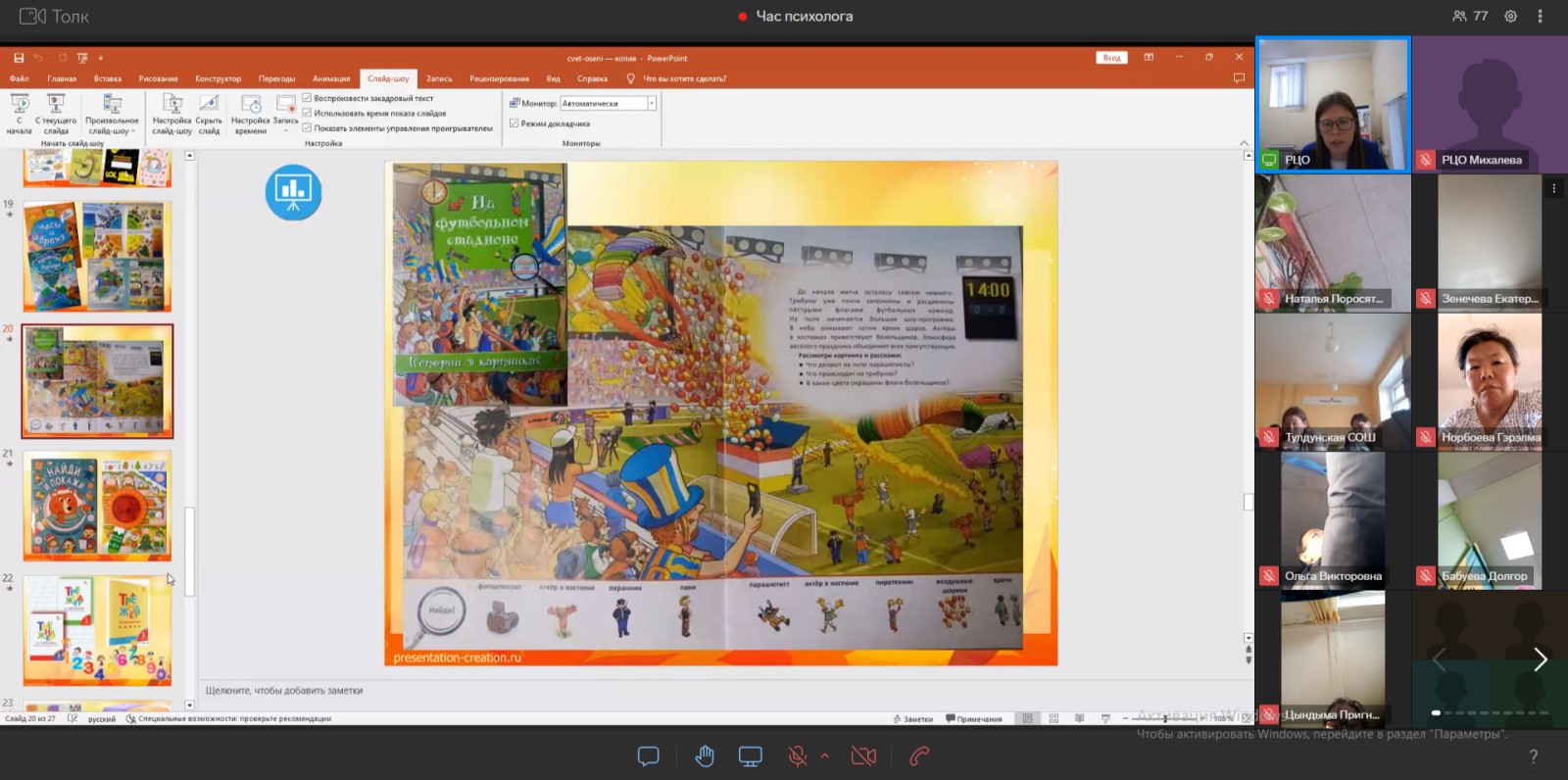This screenshot has width=1568, height=780.
Task: Open the Монитор 'Автоматически' dropdown
Action: [608, 103]
